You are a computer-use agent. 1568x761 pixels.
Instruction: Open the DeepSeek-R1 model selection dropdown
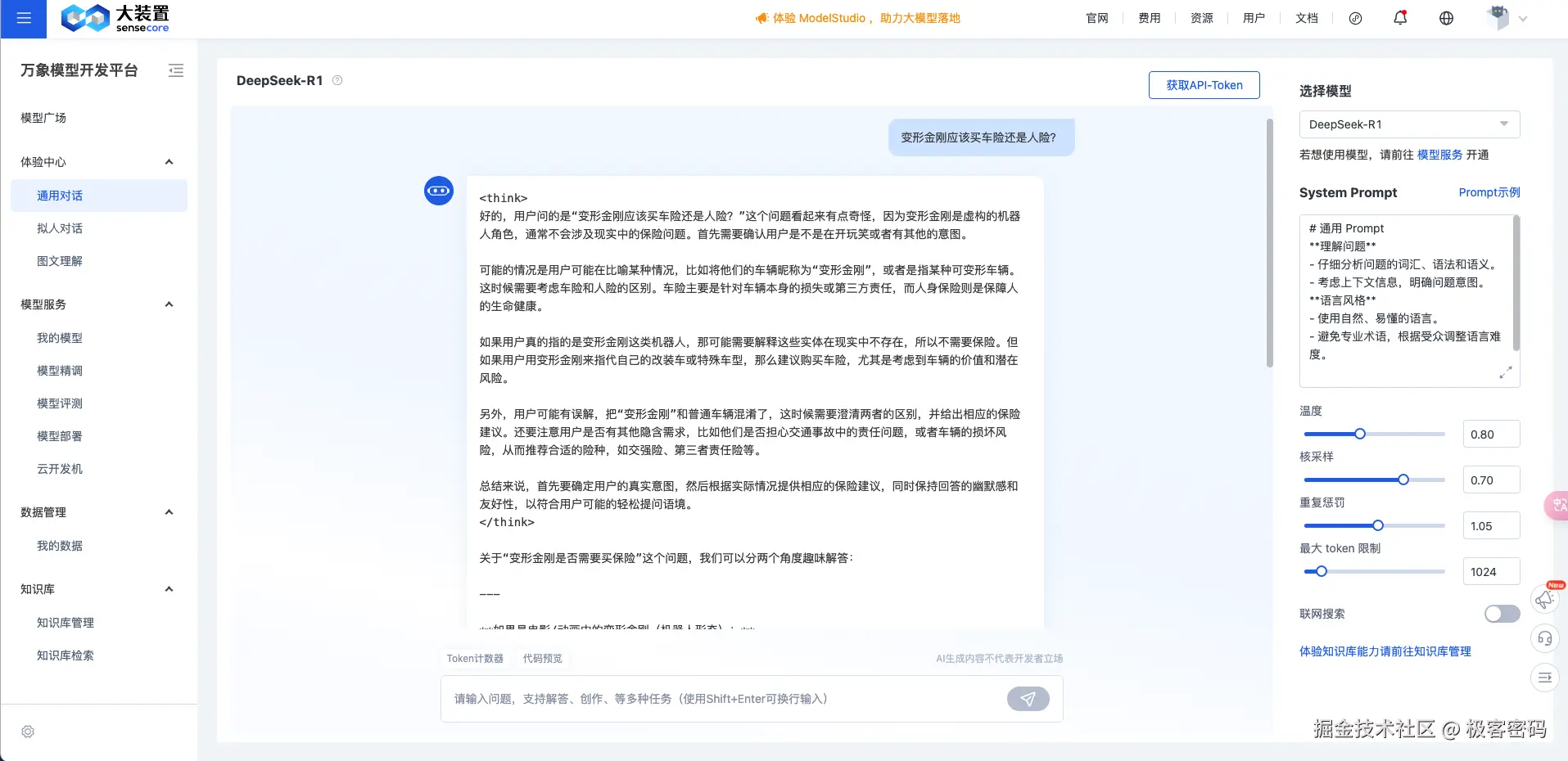pyautogui.click(x=1409, y=124)
